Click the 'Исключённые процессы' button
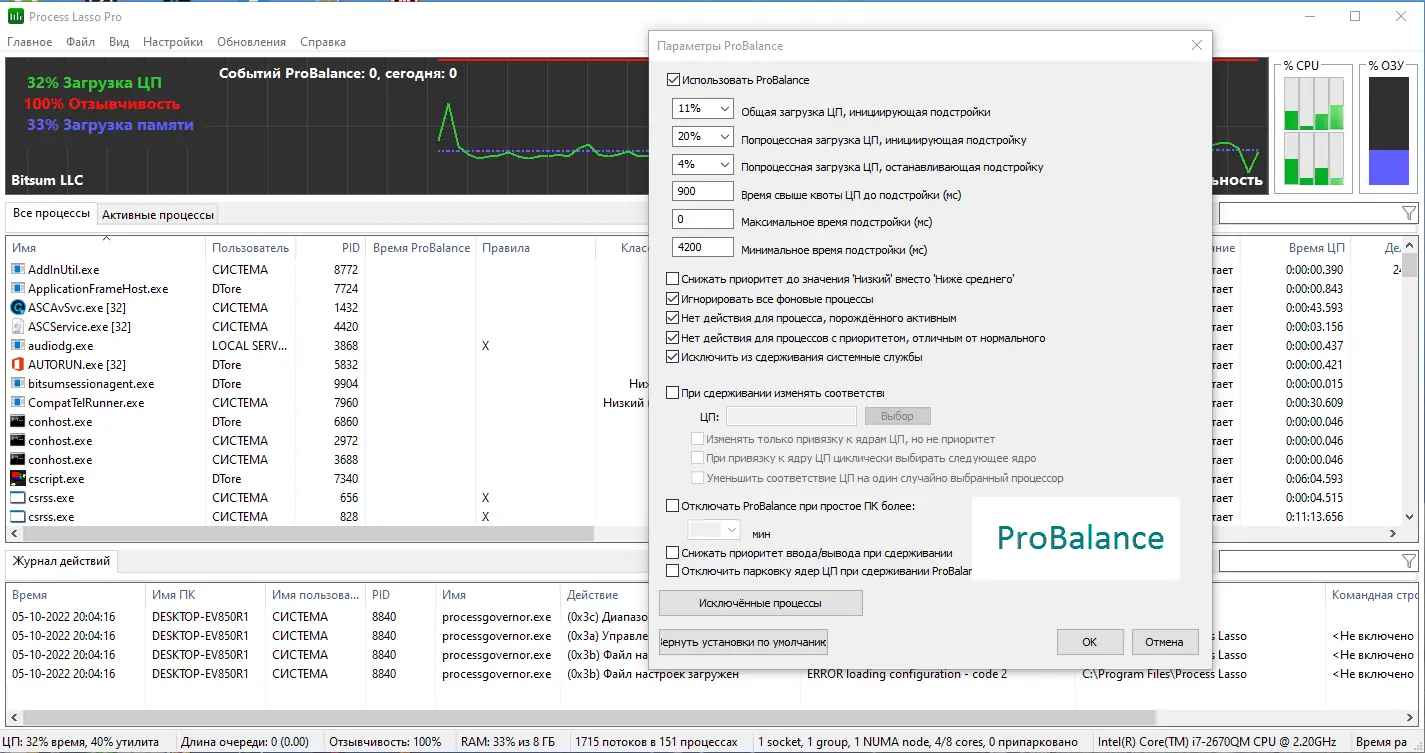This screenshot has width=1425, height=753. click(760, 603)
